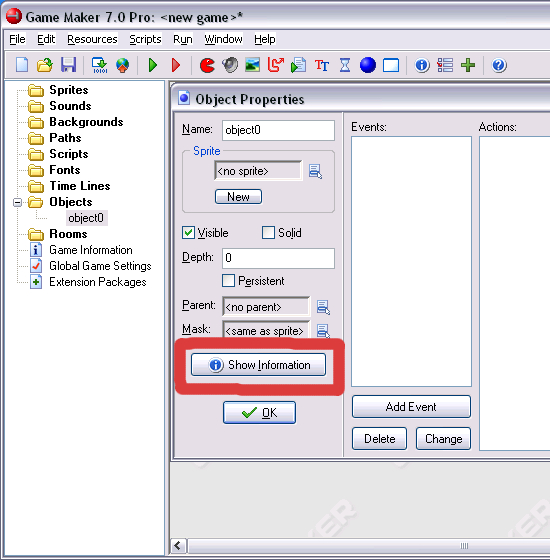The image size is (550, 560).
Task: Create a background with landscape icon
Action: coord(252,65)
